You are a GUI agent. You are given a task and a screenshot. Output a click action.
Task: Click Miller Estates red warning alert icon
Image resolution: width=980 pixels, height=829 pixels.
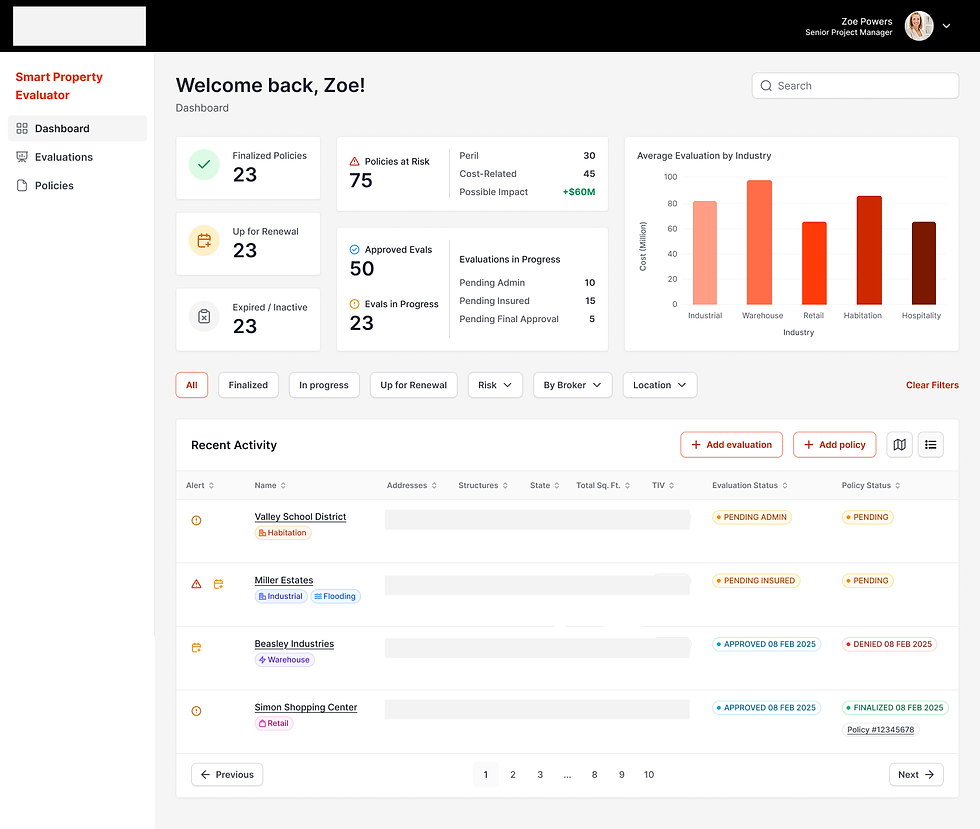coord(196,584)
